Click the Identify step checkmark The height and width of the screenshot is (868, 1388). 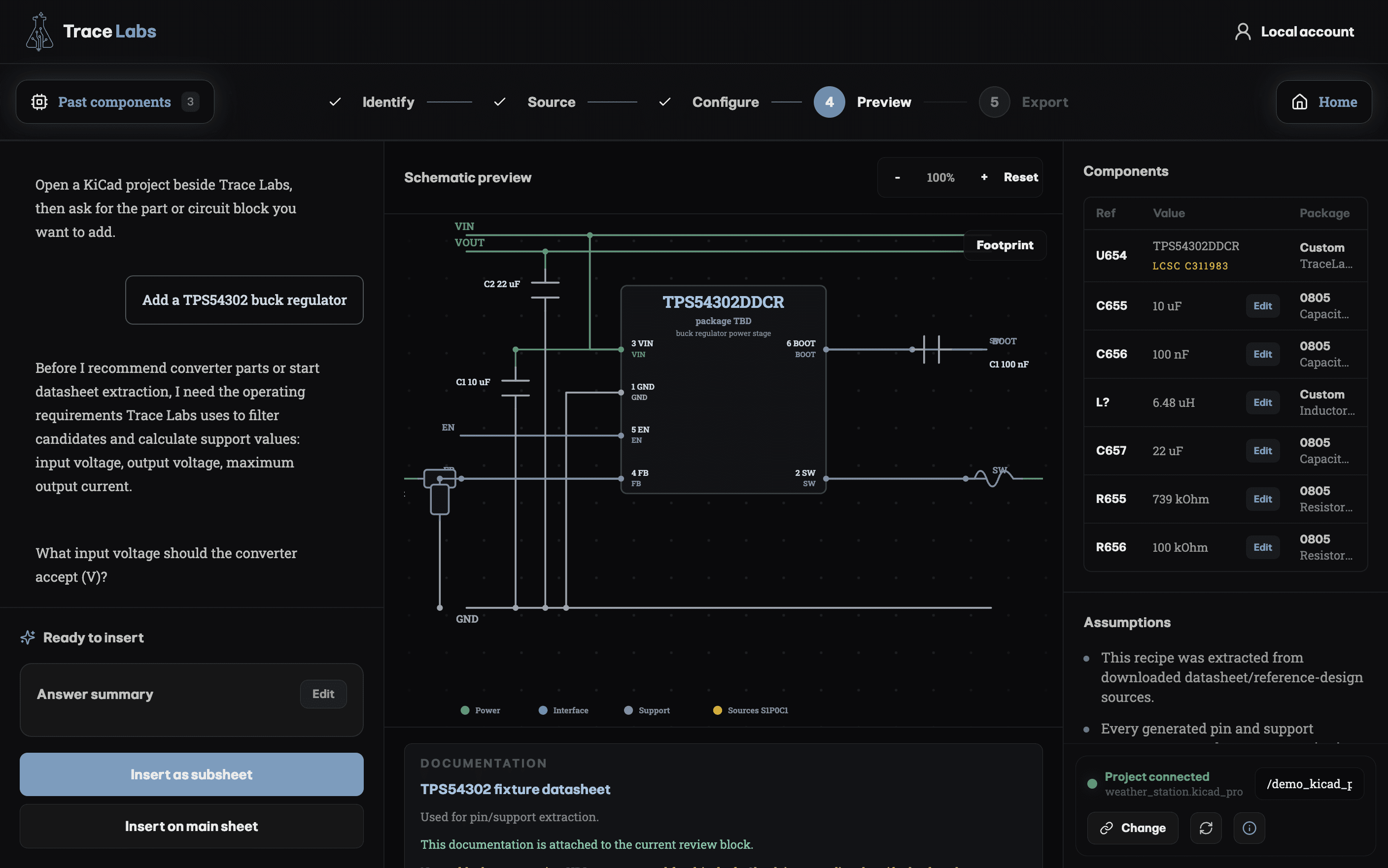[335, 102]
